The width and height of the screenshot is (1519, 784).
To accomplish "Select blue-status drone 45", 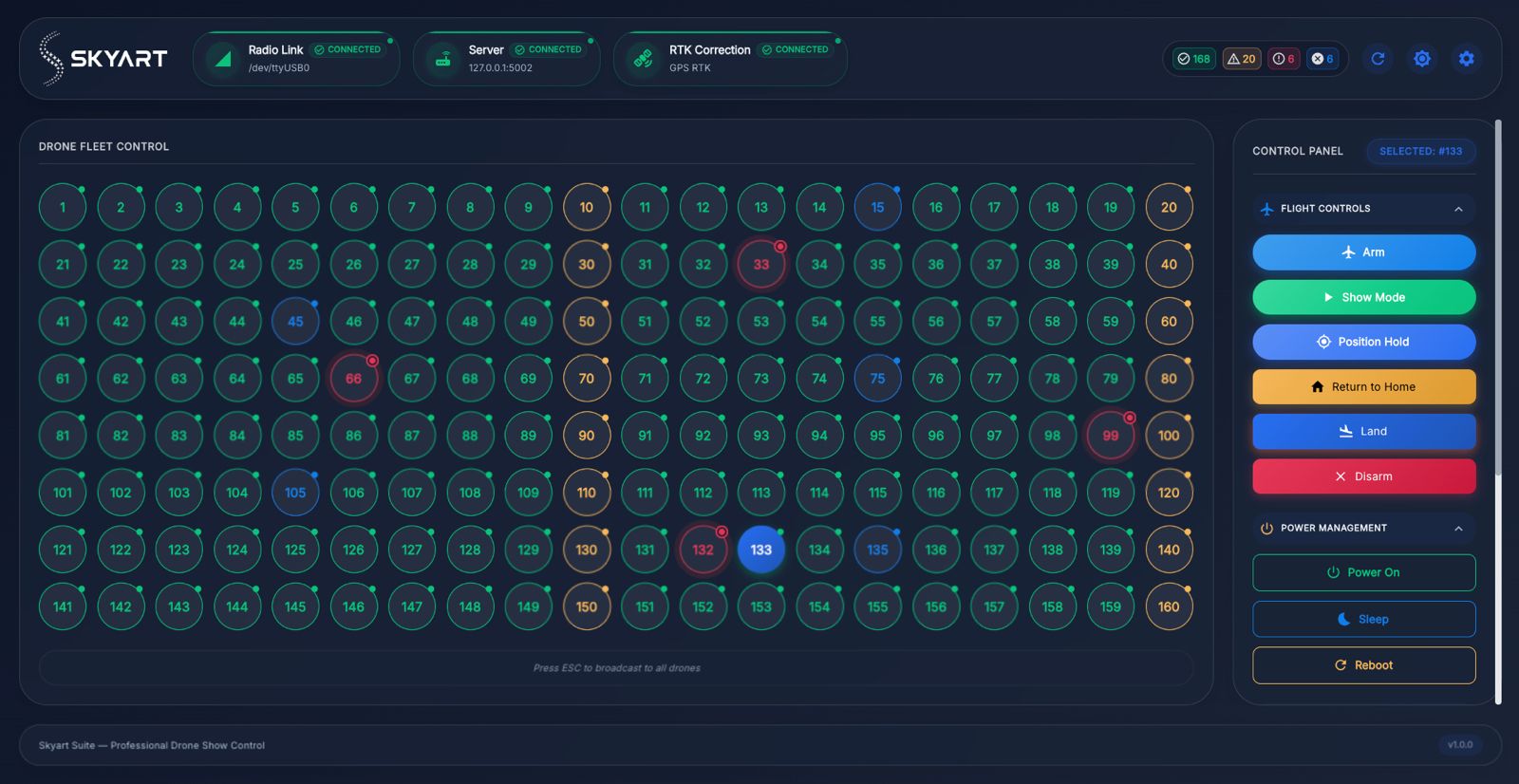I will (x=295, y=321).
